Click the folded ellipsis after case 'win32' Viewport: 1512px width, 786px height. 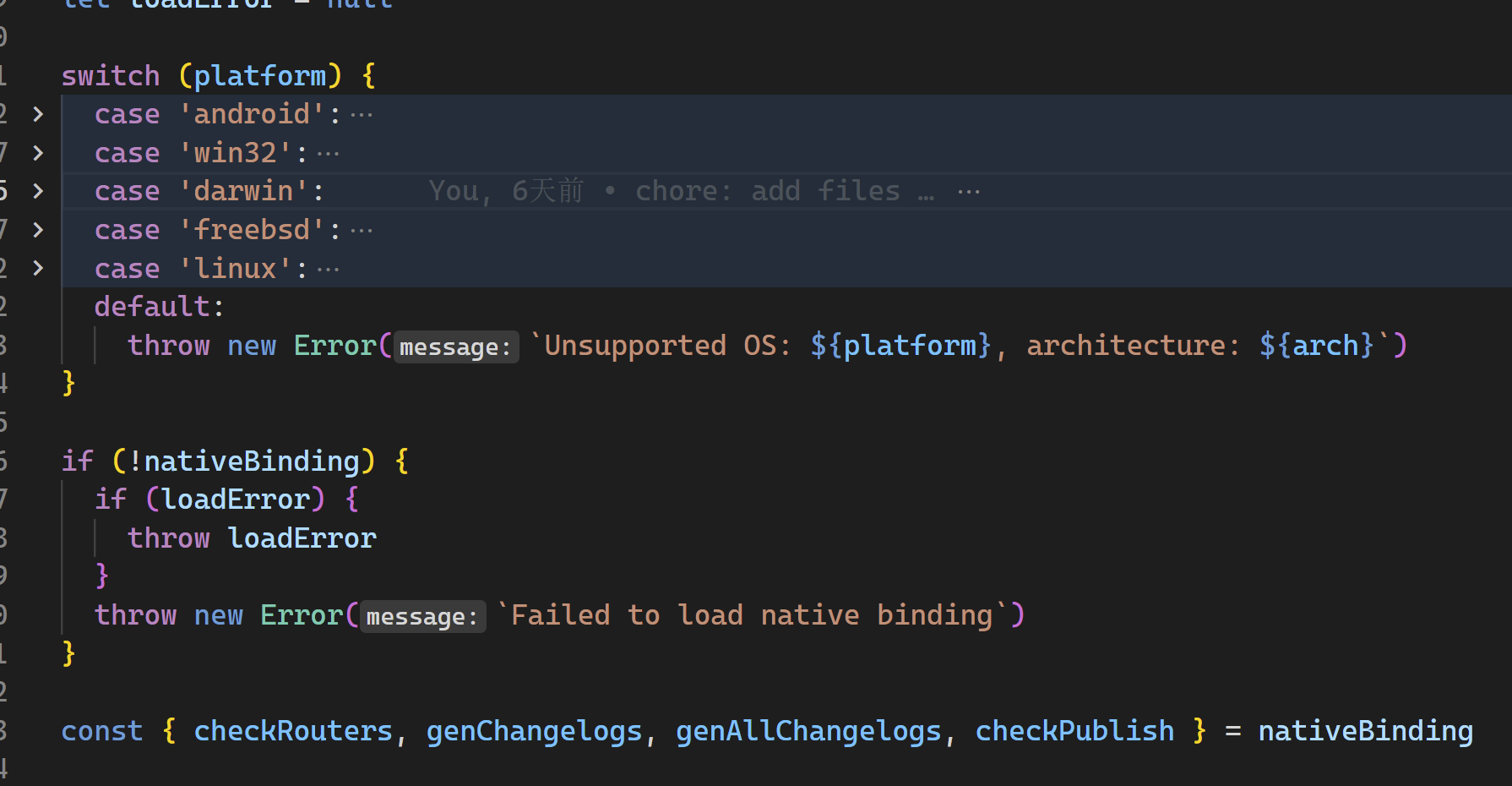coord(328,154)
